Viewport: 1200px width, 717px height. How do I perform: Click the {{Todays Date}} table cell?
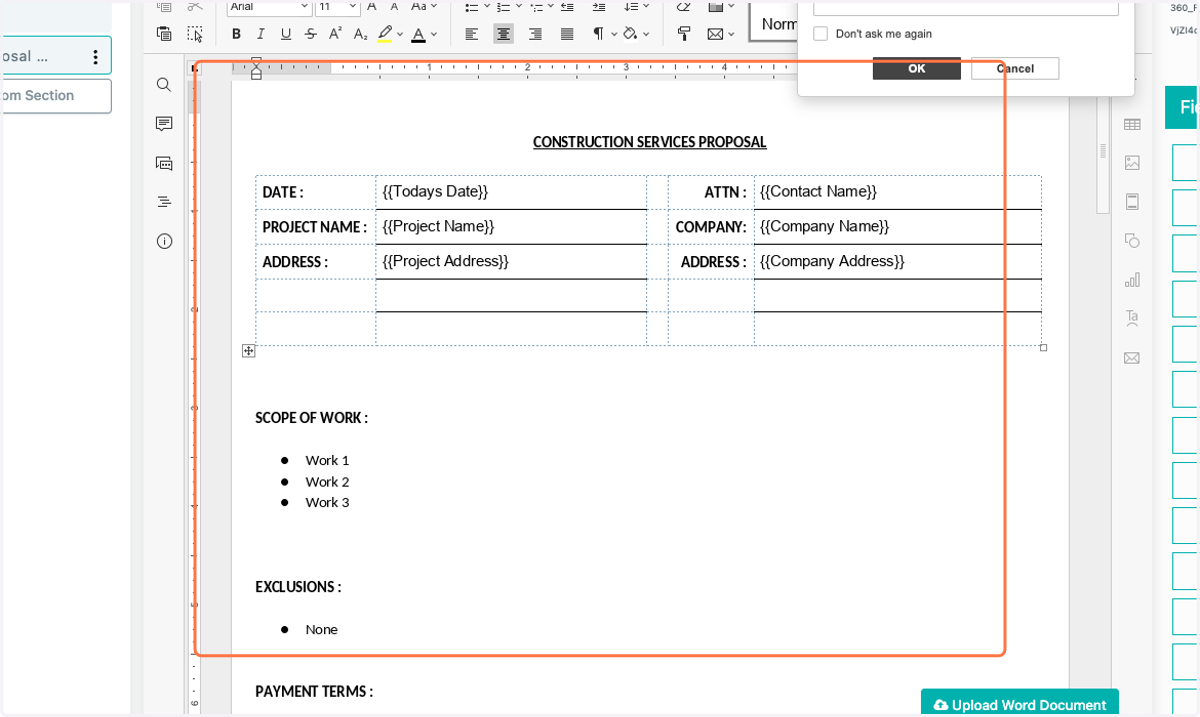tap(511, 192)
